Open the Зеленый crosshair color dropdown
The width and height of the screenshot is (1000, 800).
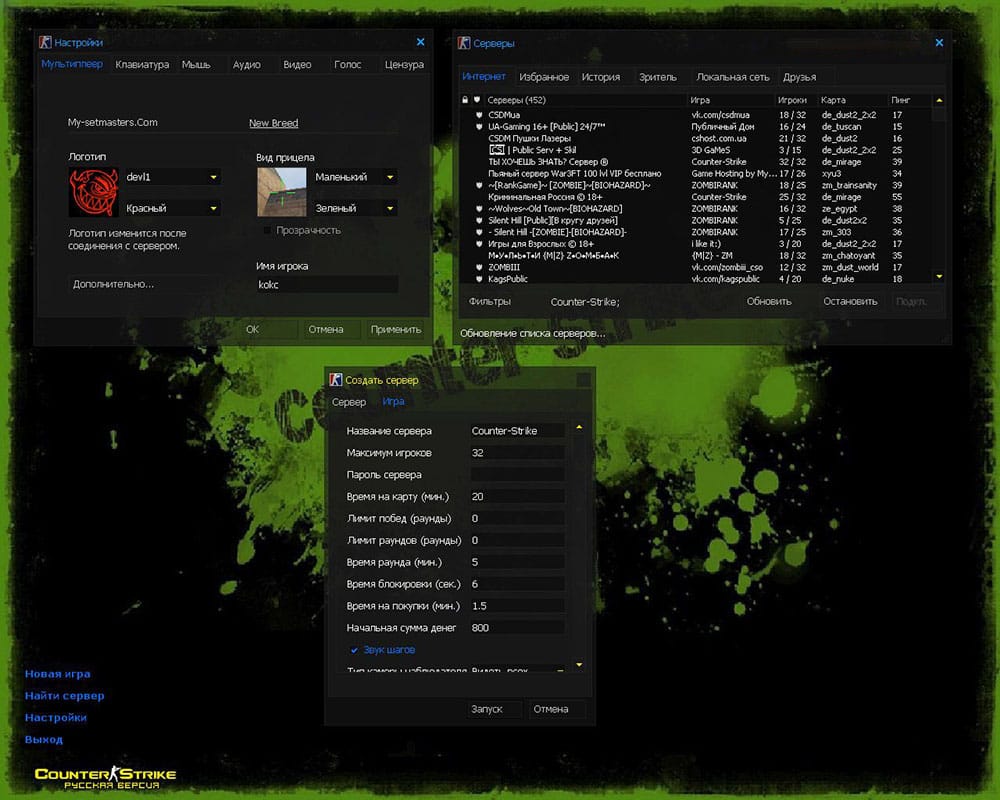[x=355, y=208]
